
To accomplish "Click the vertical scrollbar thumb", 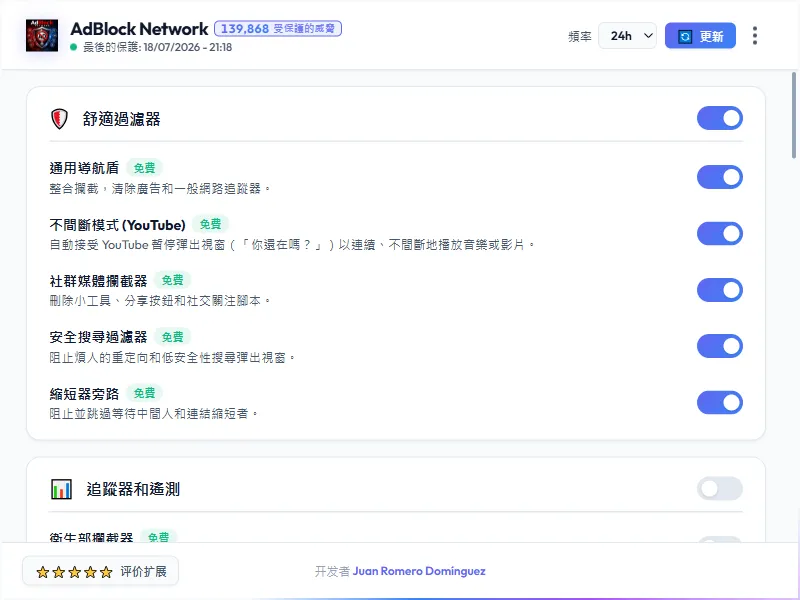I will point(794,115).
